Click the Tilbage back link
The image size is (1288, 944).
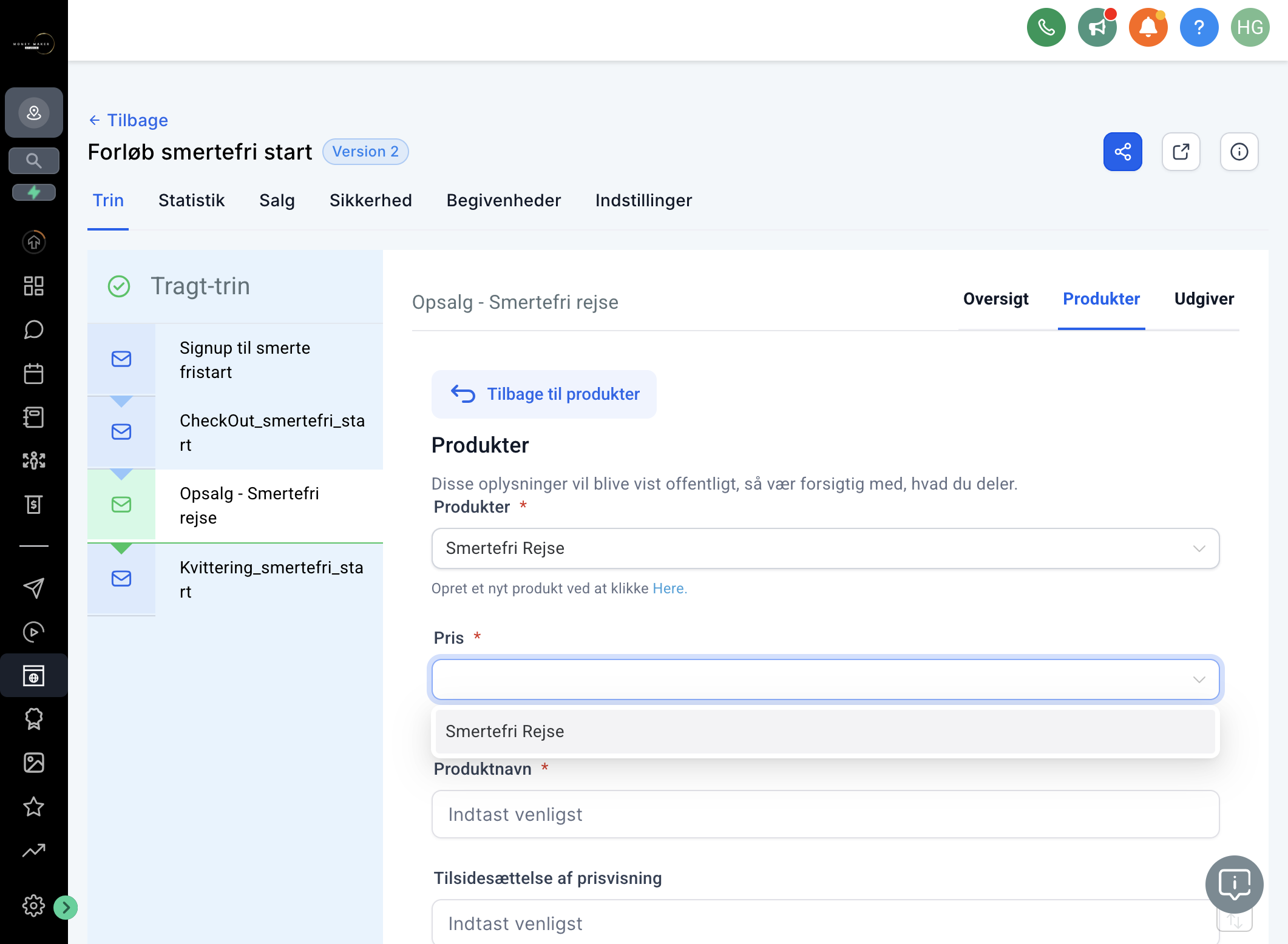129,120
